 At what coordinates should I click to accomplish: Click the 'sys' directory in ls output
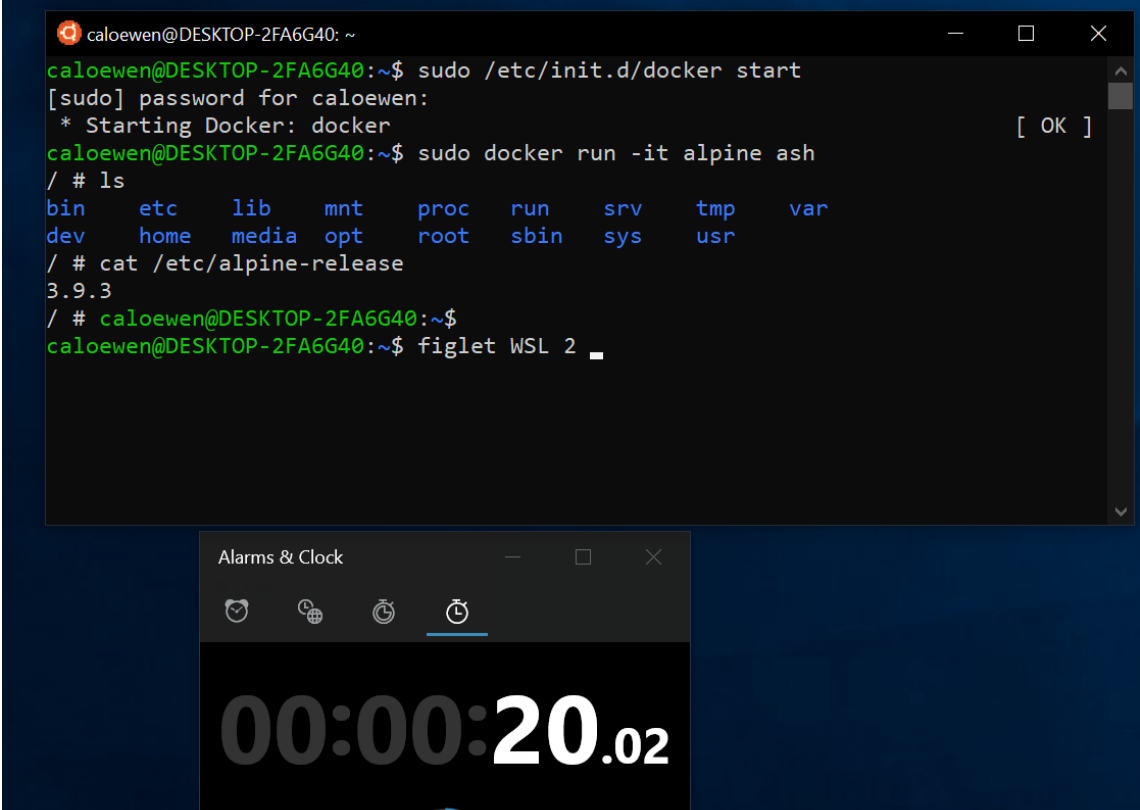tap(623, 237)
